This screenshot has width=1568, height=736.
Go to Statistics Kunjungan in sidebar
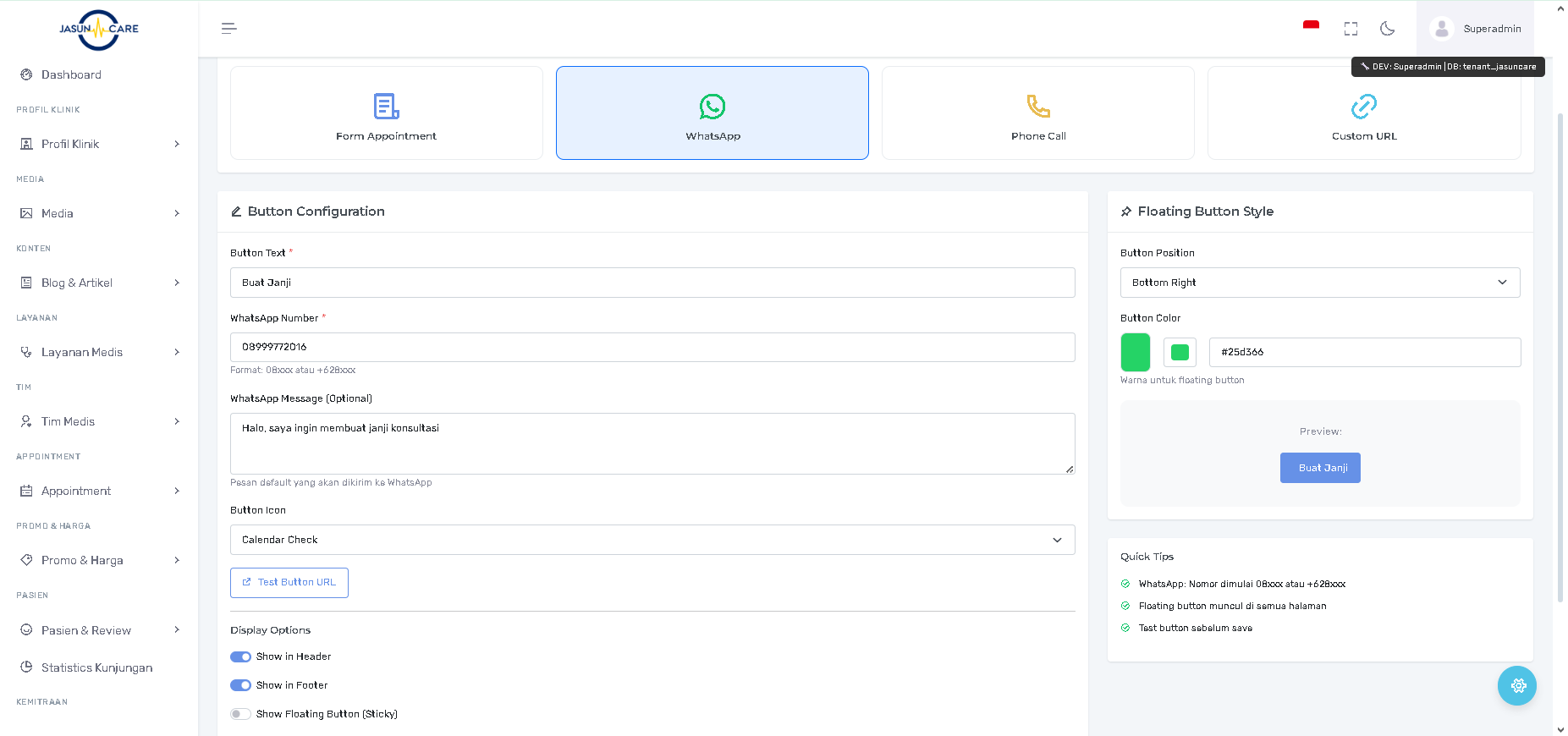click(x=96, y=667)
